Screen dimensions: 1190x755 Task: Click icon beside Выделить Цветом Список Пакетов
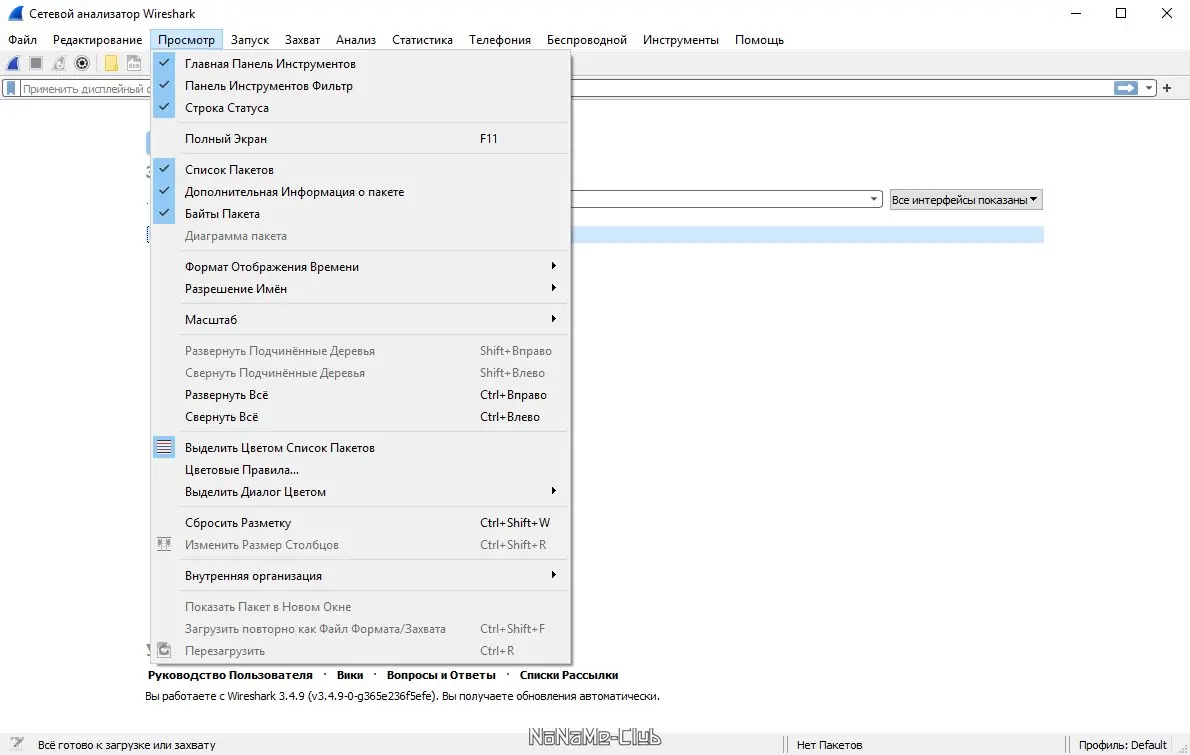[x=164, y=448]
